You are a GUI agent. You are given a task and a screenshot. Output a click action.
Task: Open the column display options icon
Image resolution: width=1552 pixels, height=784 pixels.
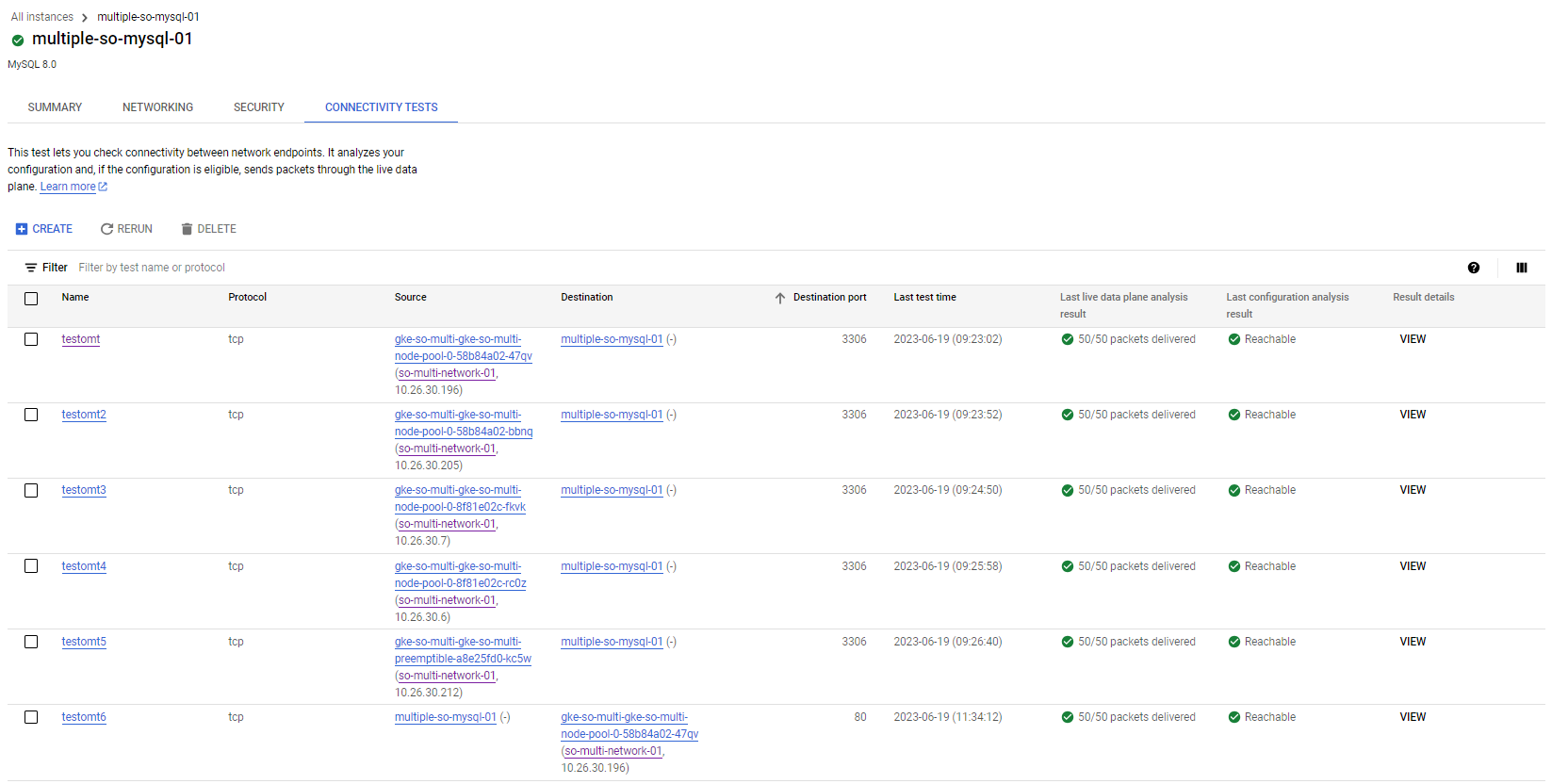coord(1521,268)
